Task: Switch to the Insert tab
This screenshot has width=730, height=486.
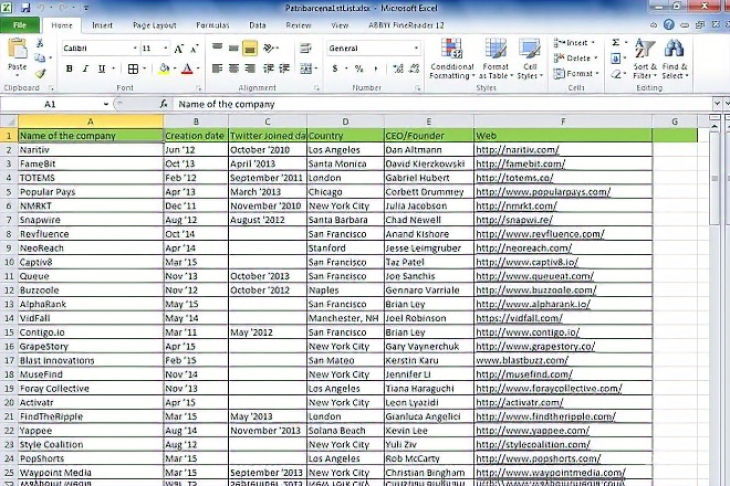Action: pos(102,26)
